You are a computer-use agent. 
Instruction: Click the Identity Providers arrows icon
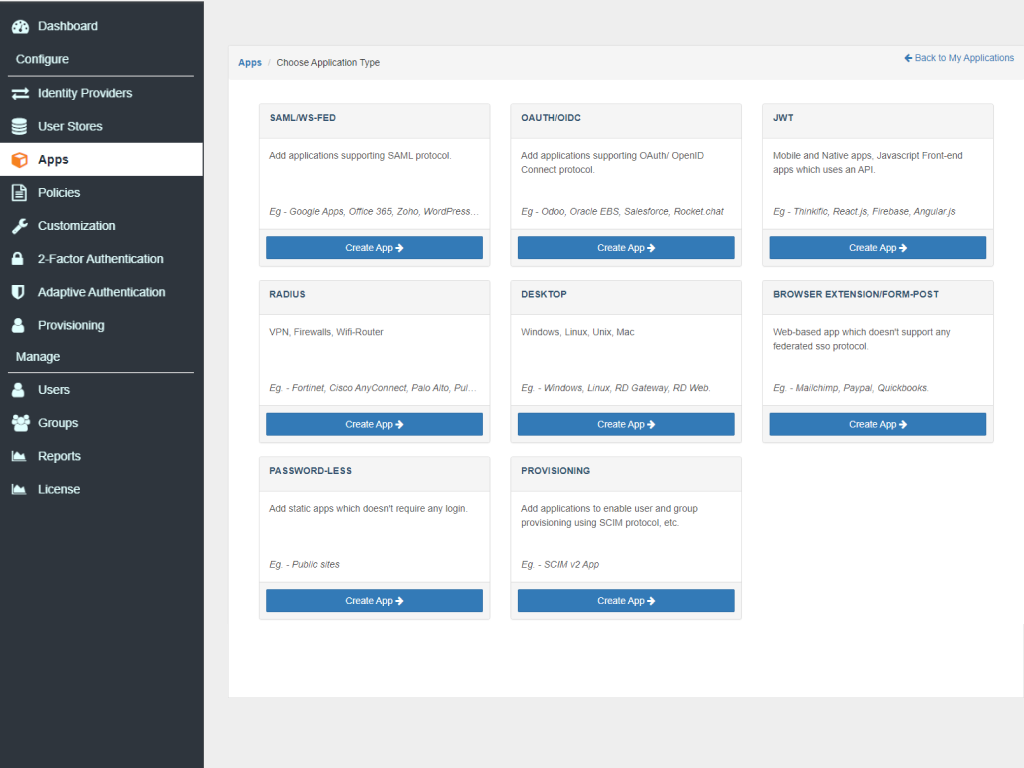(19, 93)
